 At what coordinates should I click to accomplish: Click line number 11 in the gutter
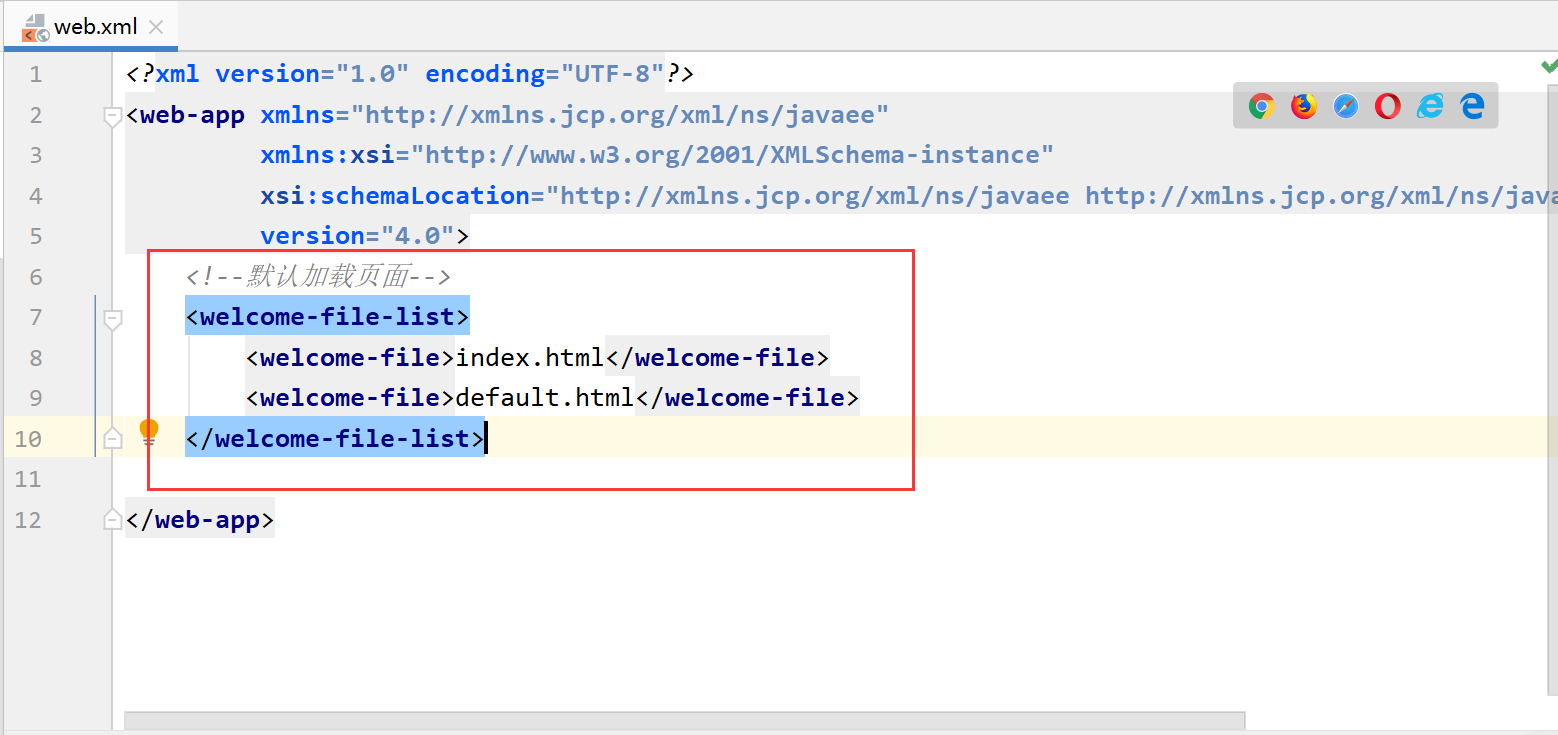pyautogui.click(x=28, y=479)
